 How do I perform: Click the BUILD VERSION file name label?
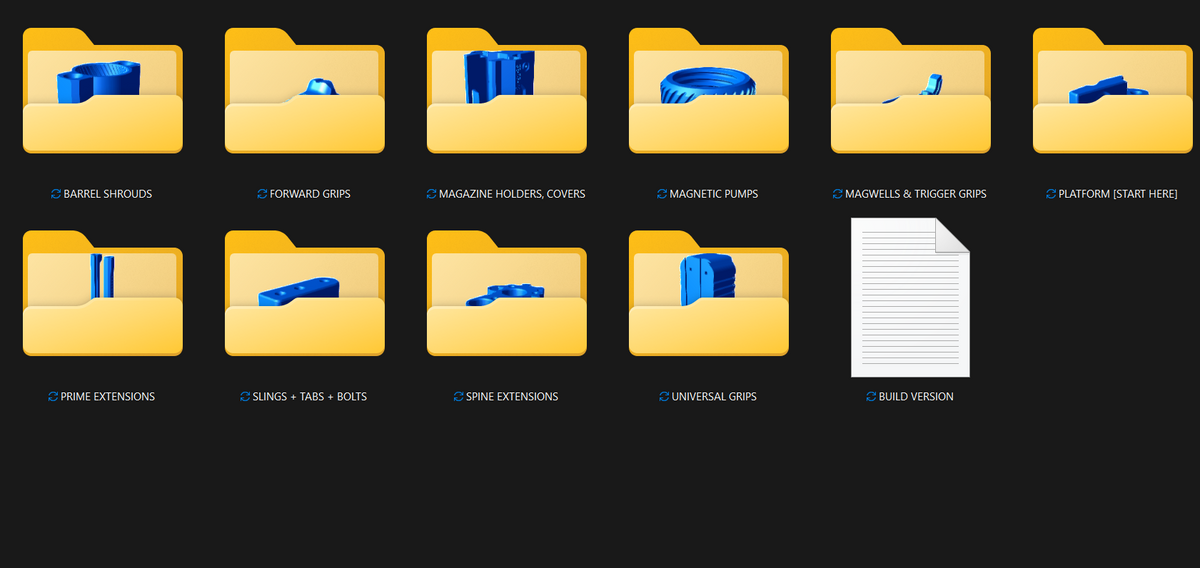916,397
